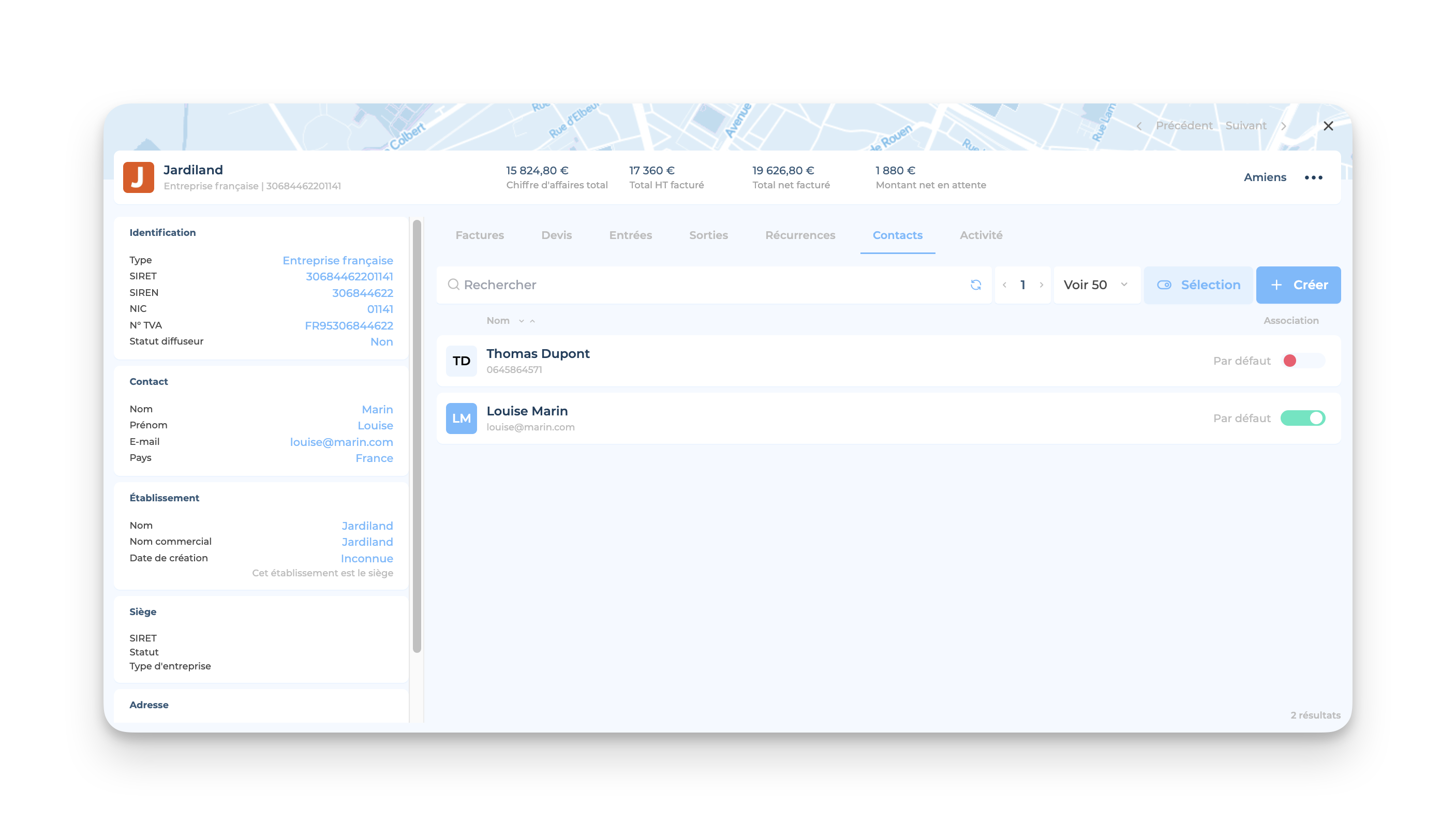Sort Nom column ascending arrow
Screen dimensions: 1456x836
[x=533, y=321]
